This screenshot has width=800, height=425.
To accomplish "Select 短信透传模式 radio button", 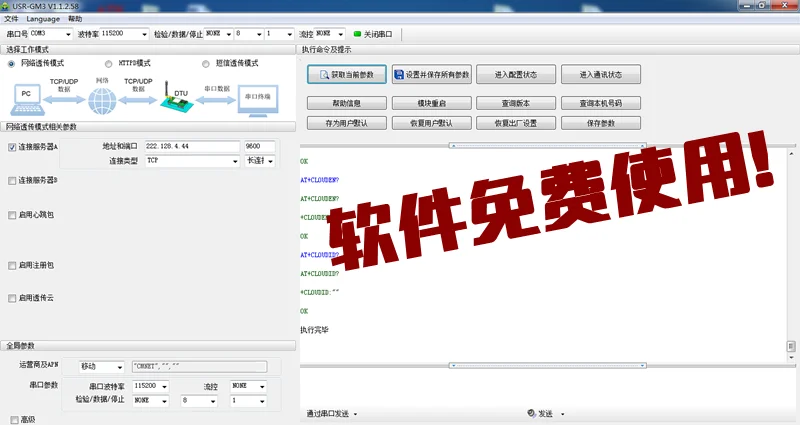I will (206, 64).
